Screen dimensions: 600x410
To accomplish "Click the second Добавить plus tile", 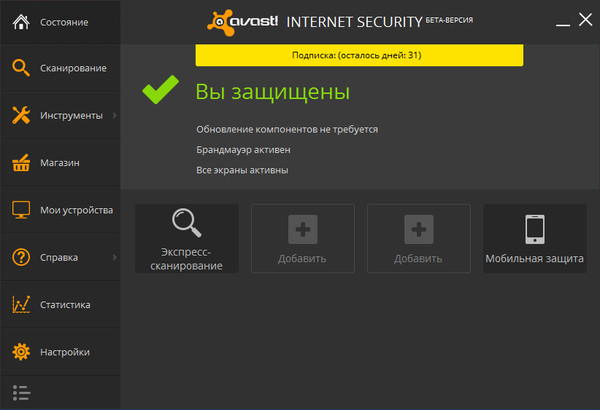I will click(x=418, y=230).
